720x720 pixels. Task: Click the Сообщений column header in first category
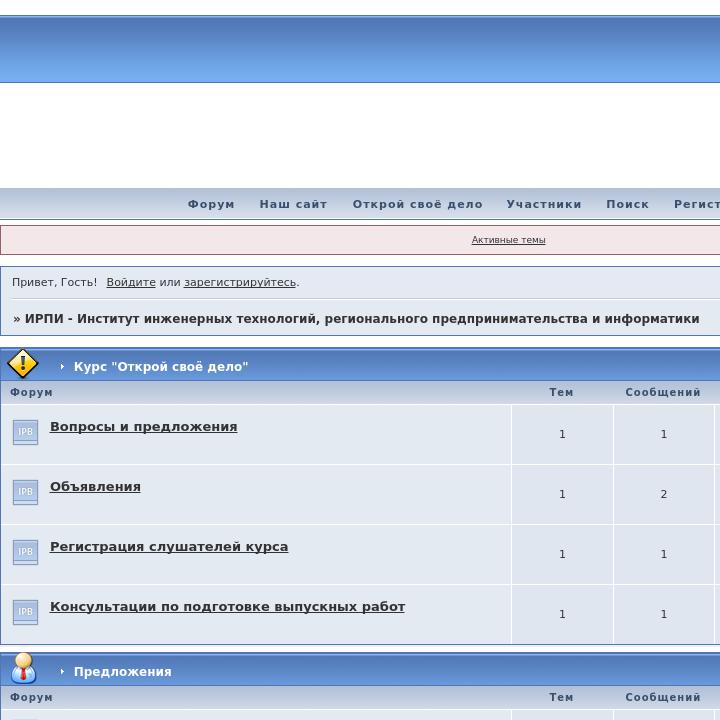[663, 392]
